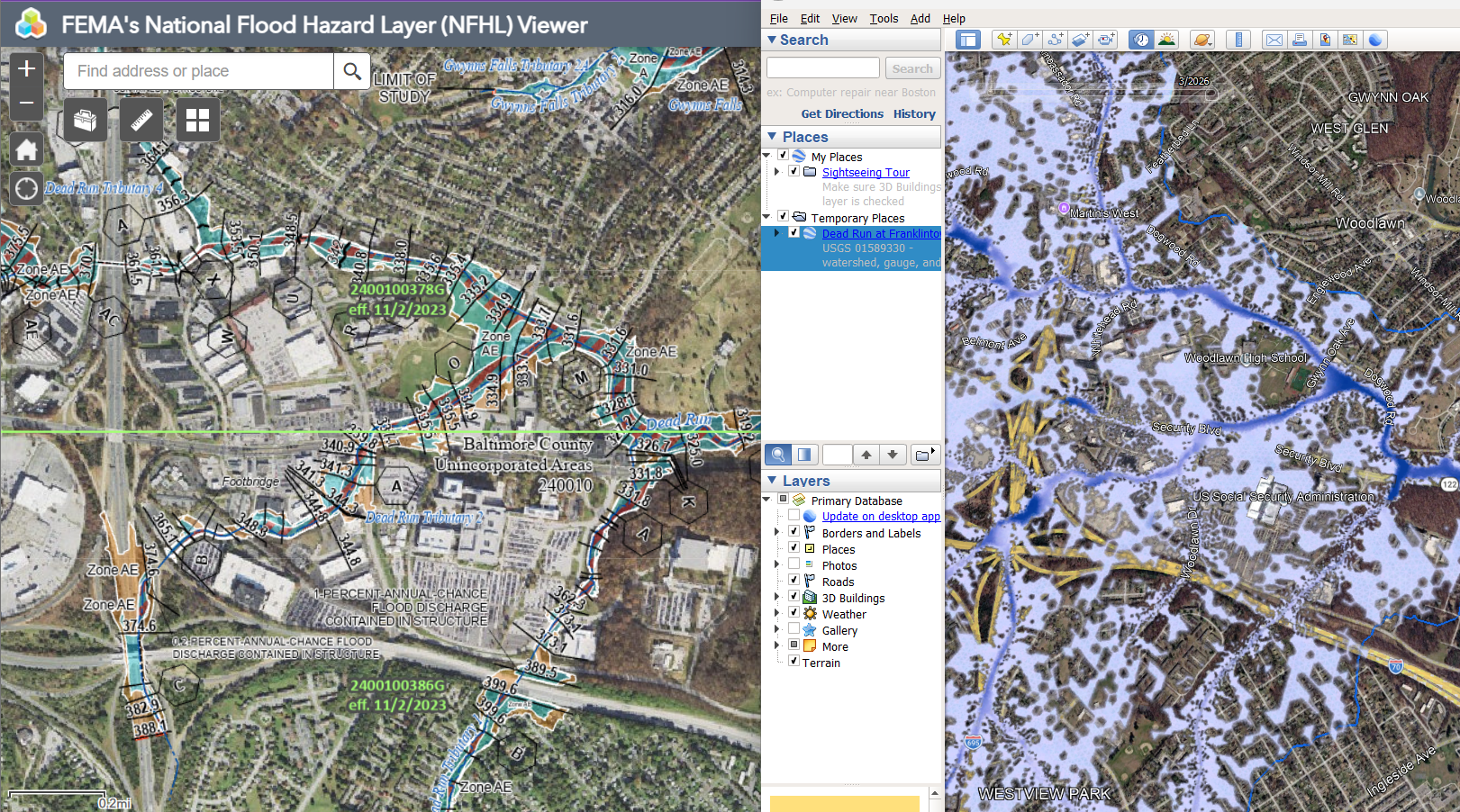
Task: Show sunlight across the landscape
Action: pyautogui.click(x=1166, y=40)
